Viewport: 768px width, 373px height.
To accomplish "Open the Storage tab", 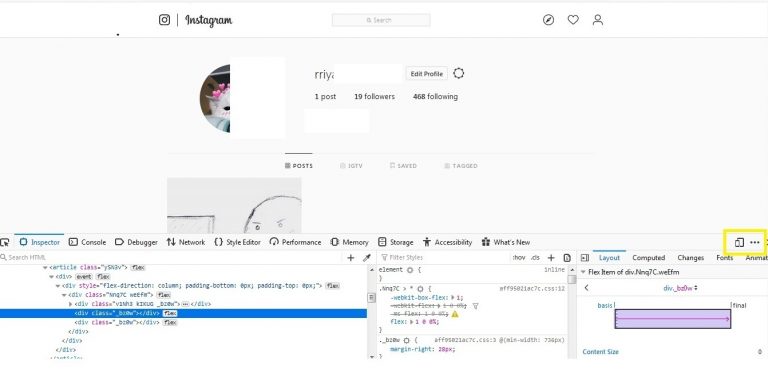I will coord(396,242).
